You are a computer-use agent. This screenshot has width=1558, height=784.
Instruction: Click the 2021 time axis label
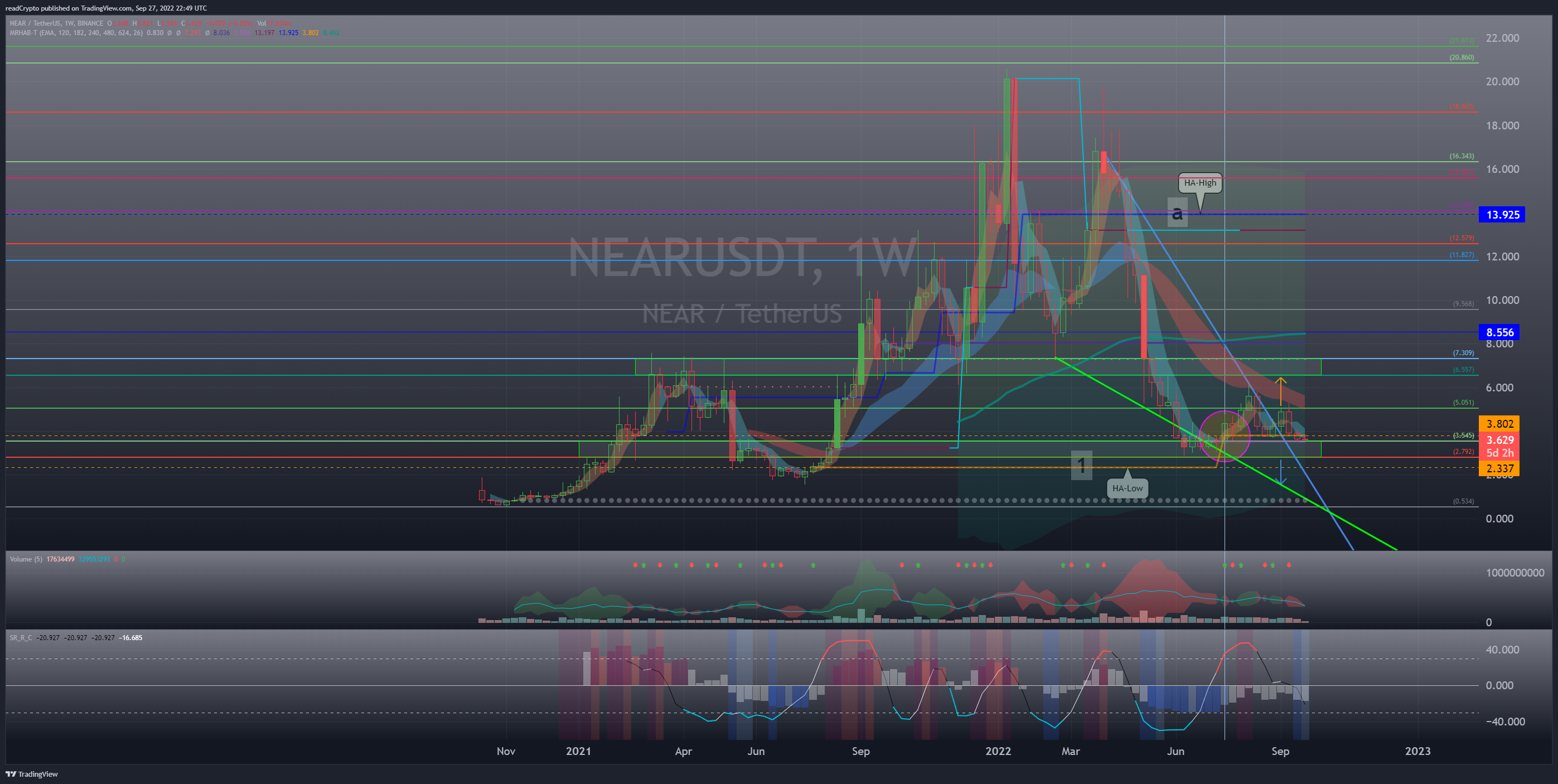click(x=578, y=751)
